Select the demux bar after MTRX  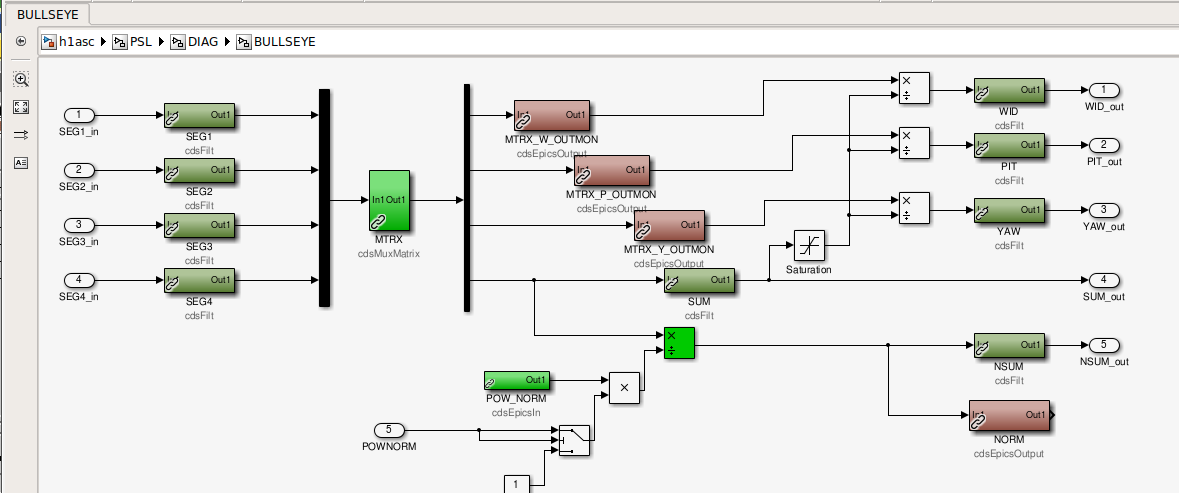coord(467,197)
